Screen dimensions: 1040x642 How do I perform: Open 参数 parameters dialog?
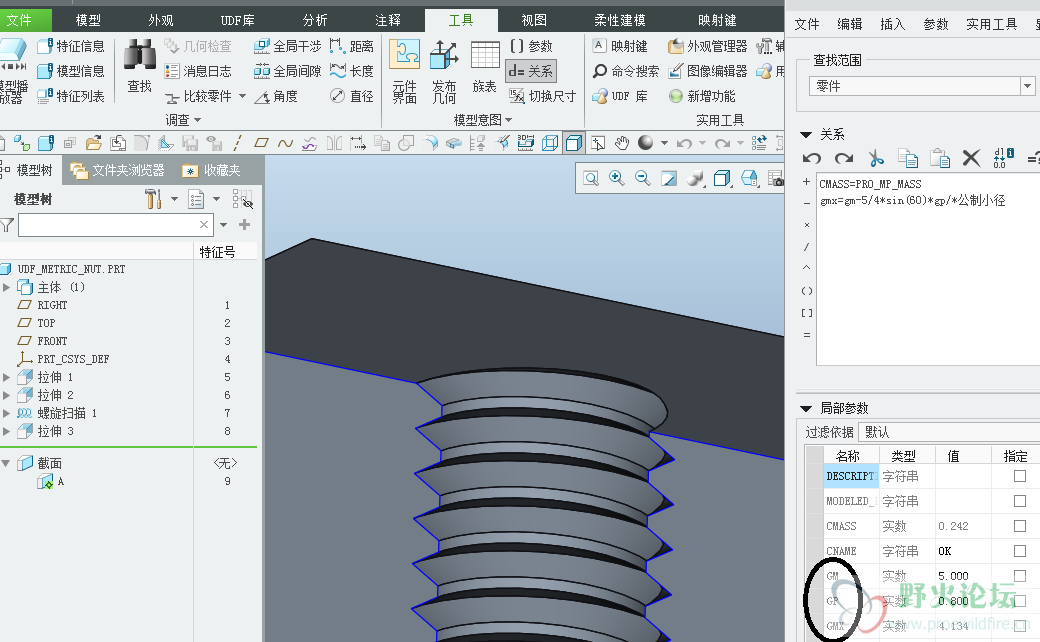click(x=531, y=46)
